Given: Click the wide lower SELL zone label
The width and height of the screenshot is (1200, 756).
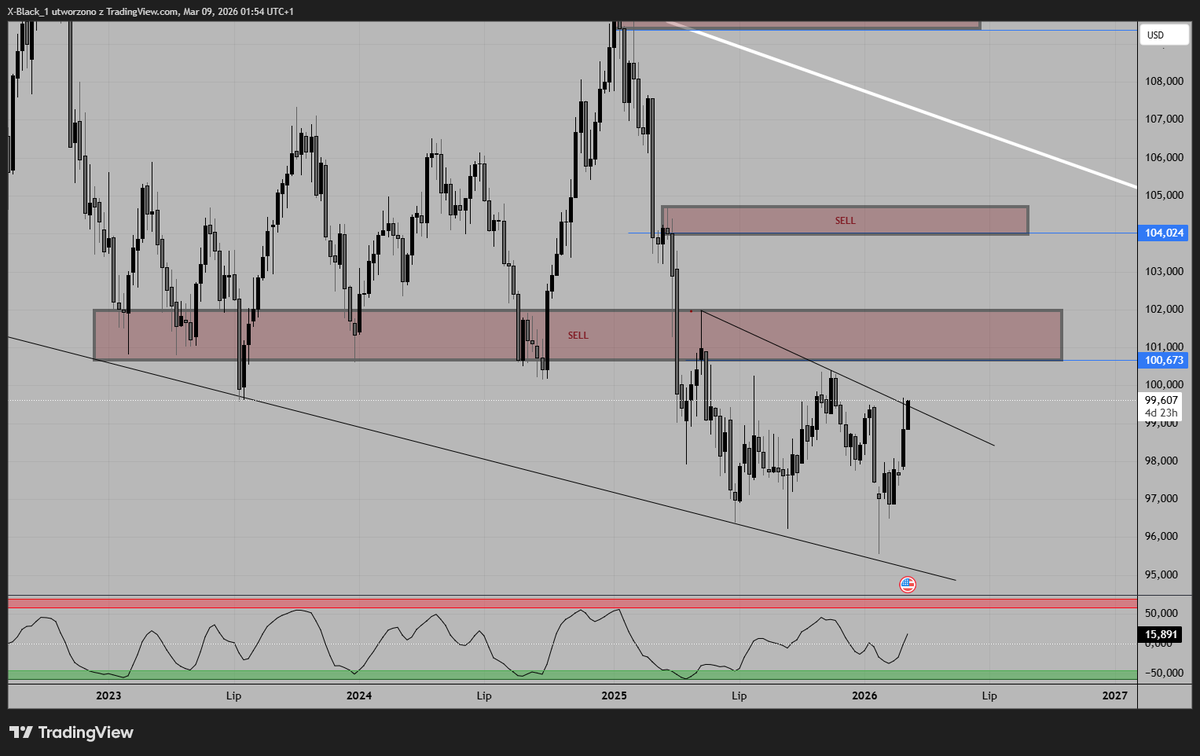Looking at the screenshot, I should 578,336.
